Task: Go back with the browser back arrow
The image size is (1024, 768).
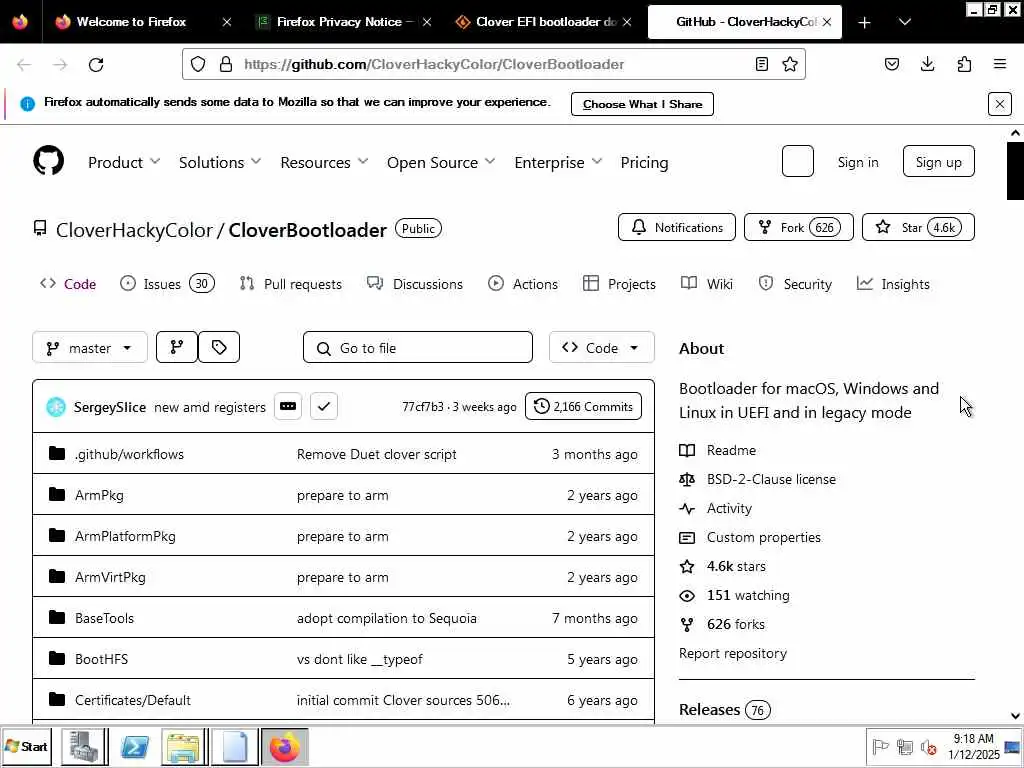Action: tap(24, 65)
